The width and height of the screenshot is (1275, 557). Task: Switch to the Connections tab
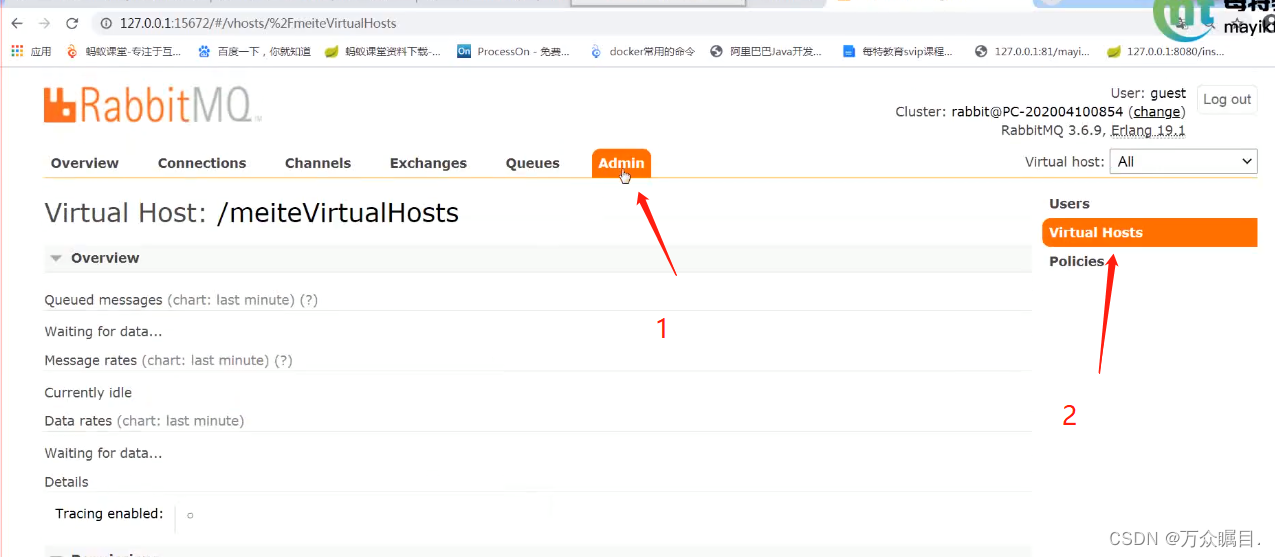point(202,163)
